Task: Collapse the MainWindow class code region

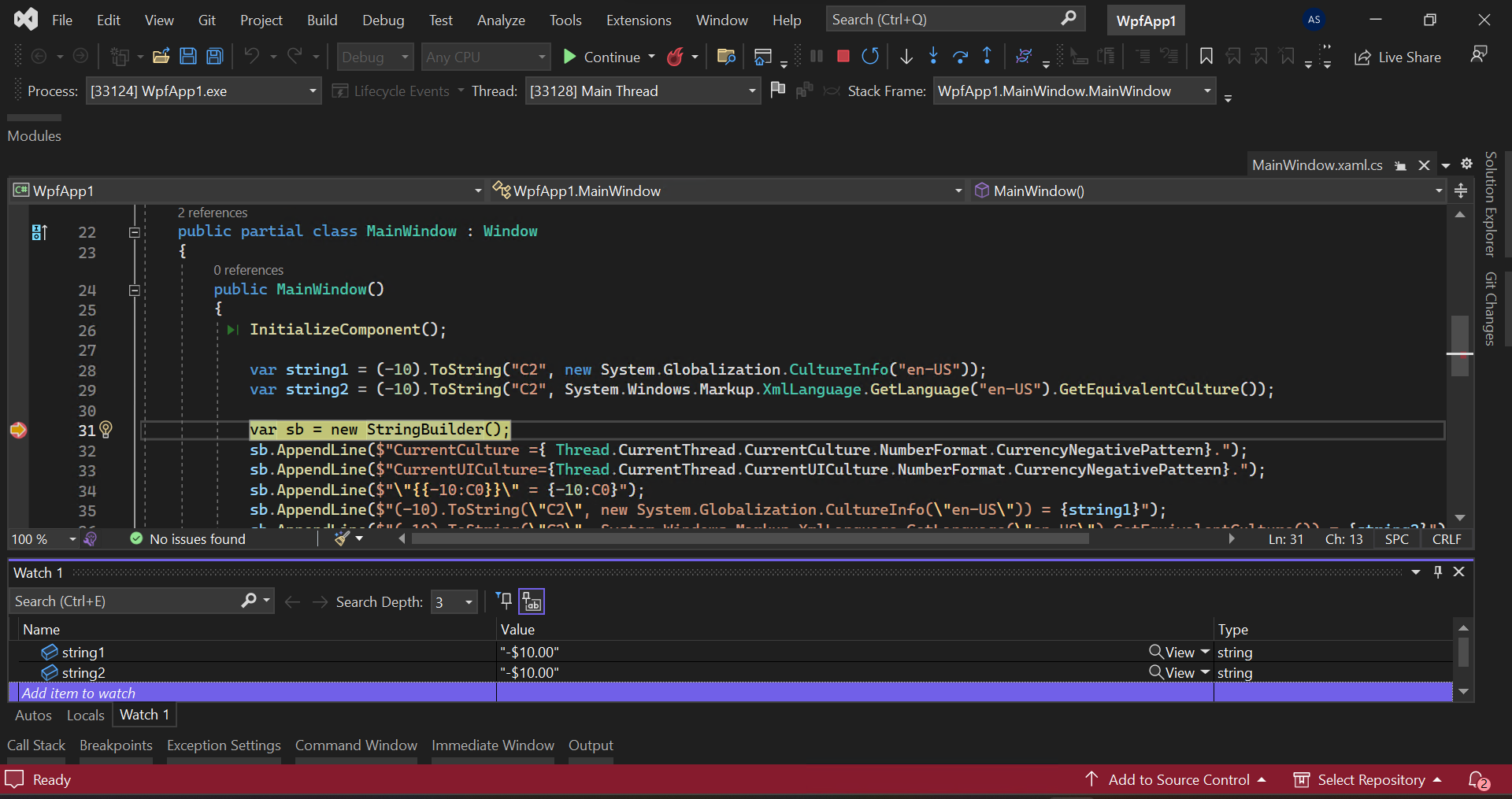Action: pyautogui.click(x=135, y=232)
